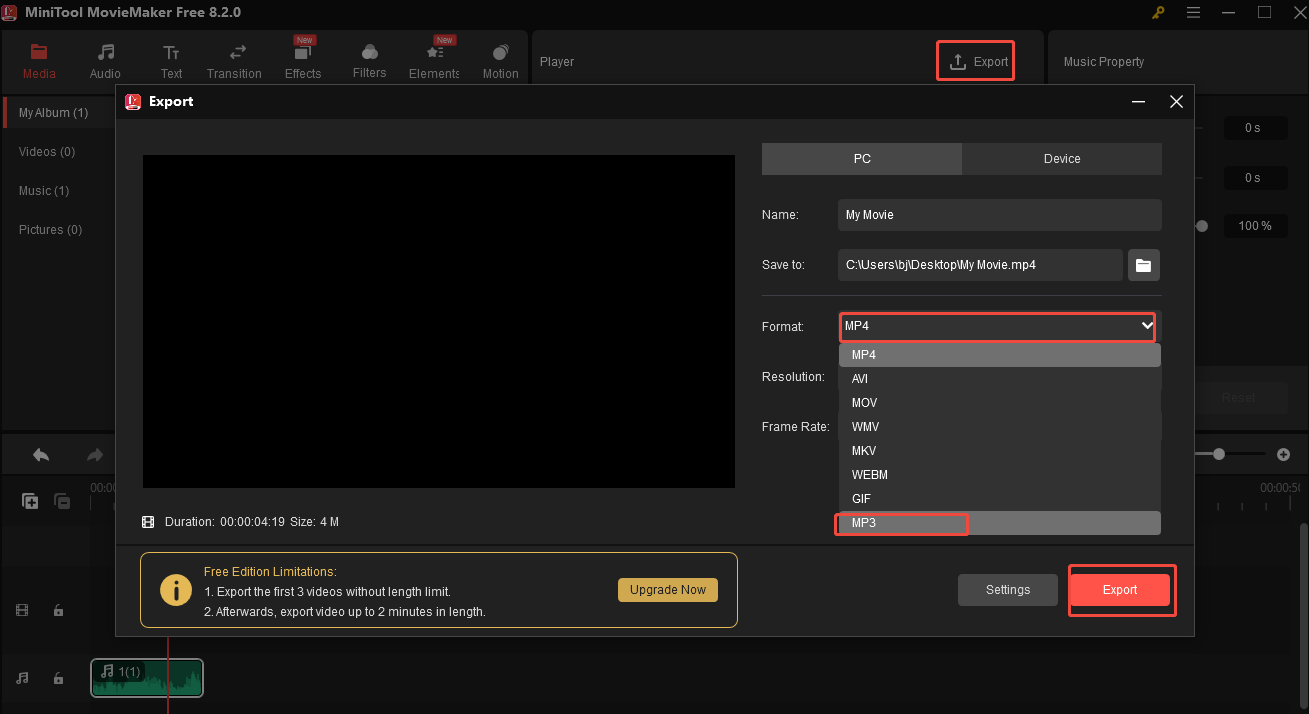The height and width of the screenshot is (714, 1309).
Task: Minimize the Export dialog
Action: point(1138,102)
